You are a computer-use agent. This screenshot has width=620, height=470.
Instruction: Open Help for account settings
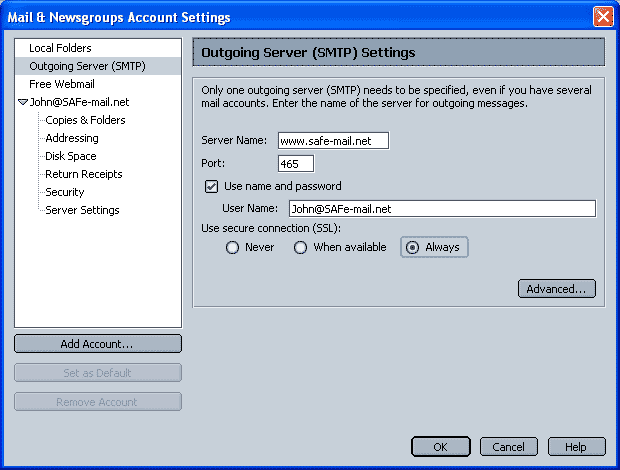pos(576,447)
